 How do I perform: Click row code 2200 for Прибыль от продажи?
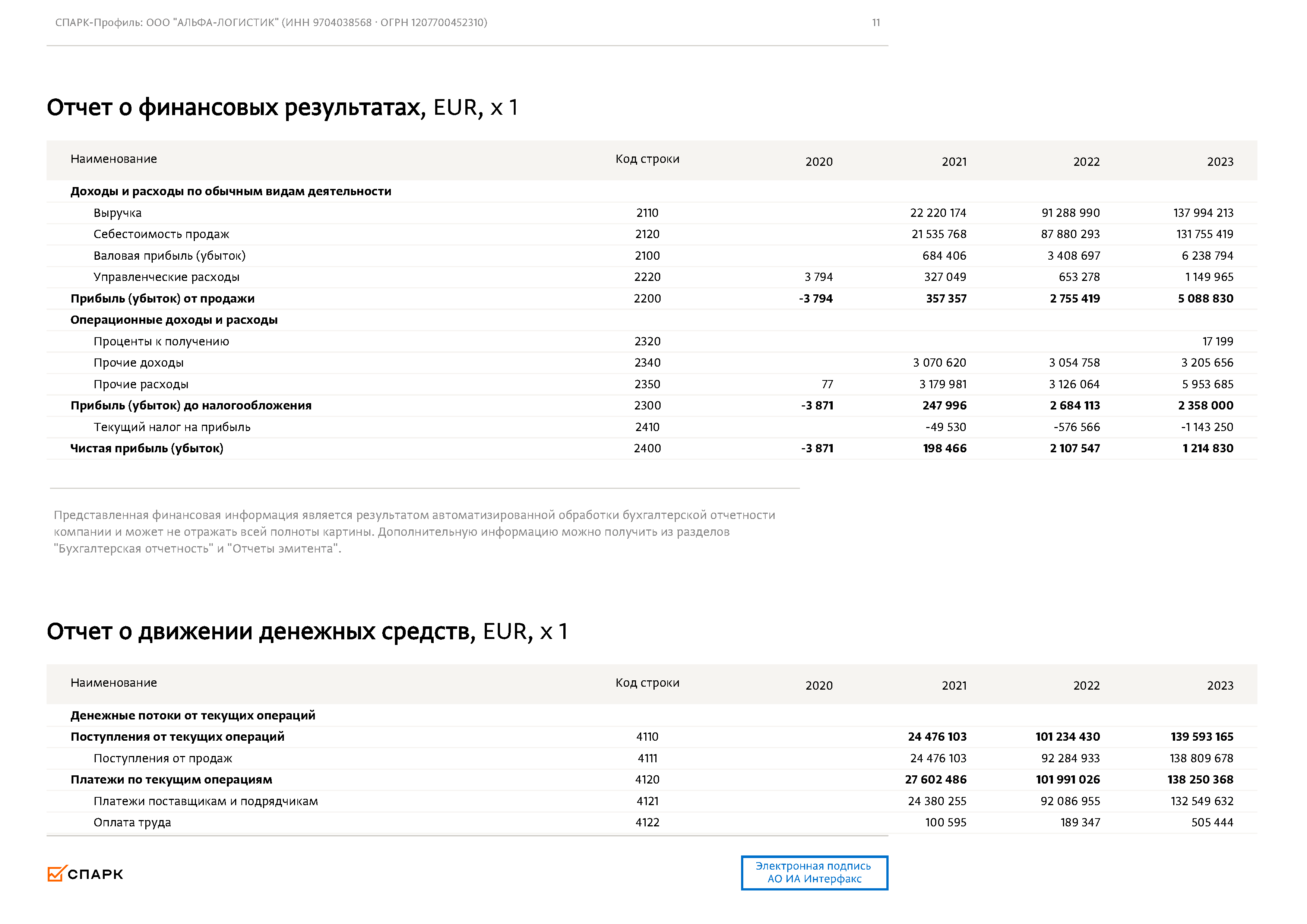(647, 298)
